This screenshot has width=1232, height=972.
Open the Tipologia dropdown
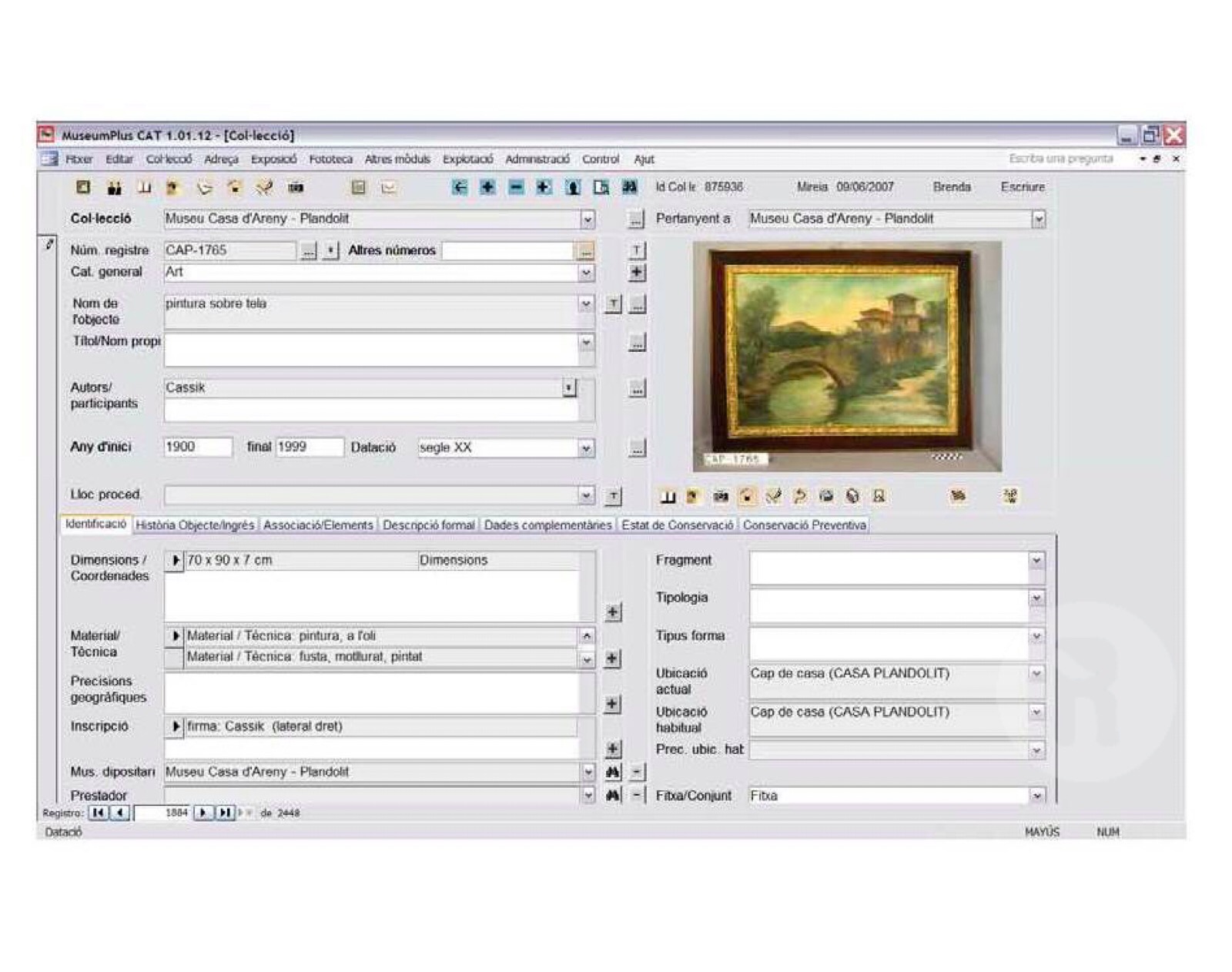pyautogui.click(x=1036, y=598)
